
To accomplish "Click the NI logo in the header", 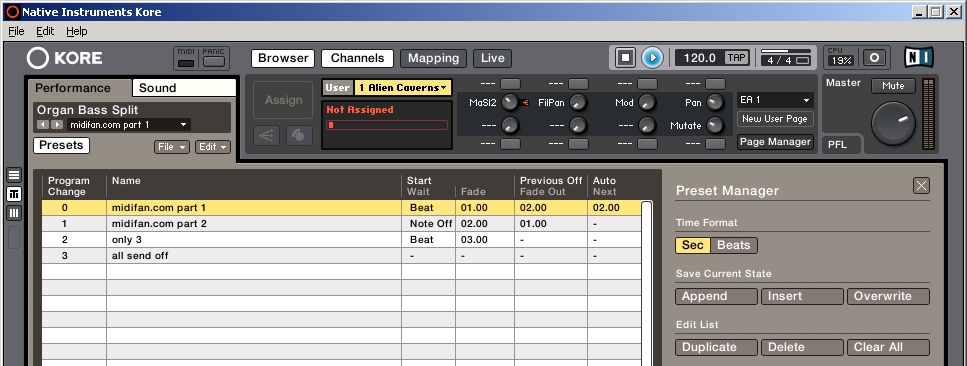I will [x=918, y=57].
